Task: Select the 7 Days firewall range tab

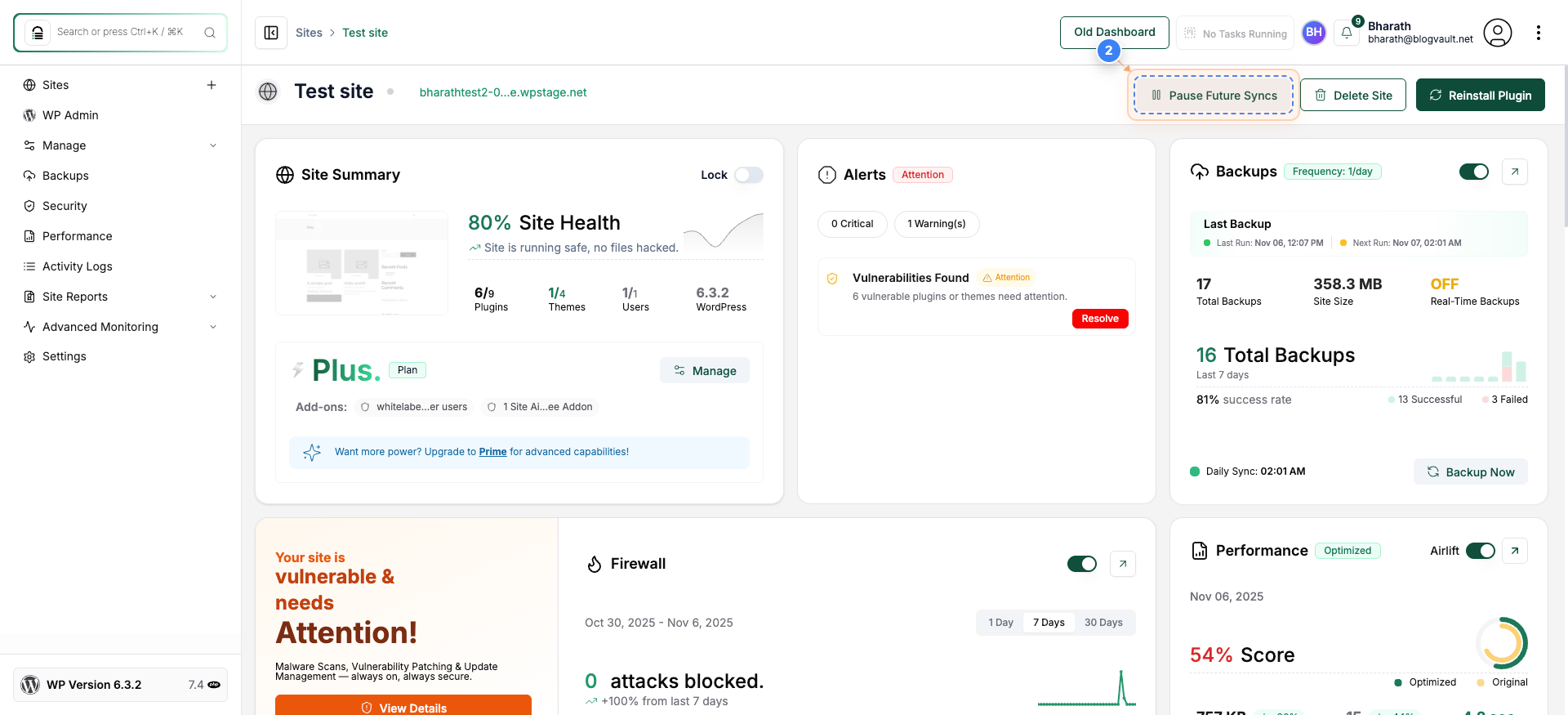Action: 1049,623
